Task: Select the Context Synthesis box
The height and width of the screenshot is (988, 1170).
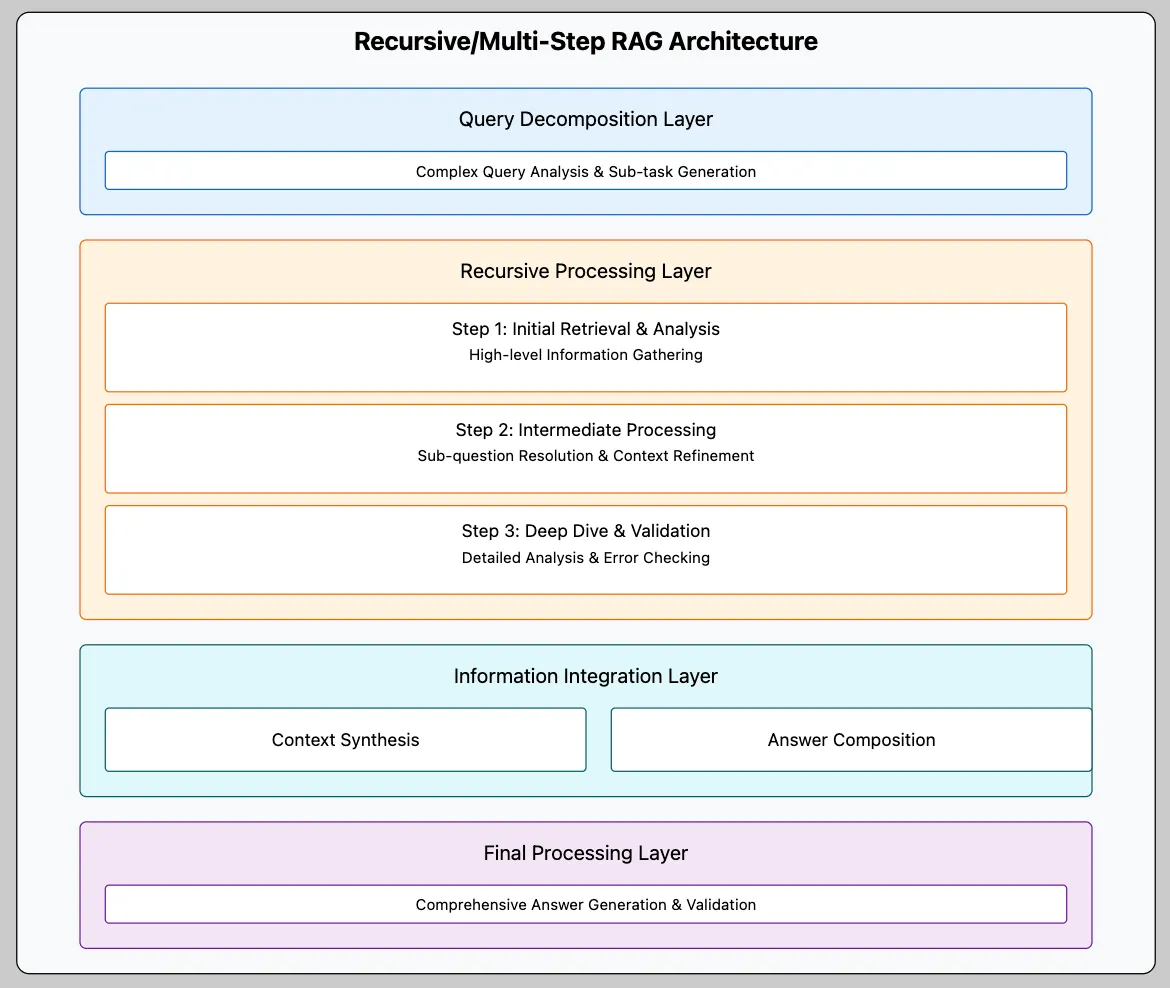Action: click(x=345, y=740)
